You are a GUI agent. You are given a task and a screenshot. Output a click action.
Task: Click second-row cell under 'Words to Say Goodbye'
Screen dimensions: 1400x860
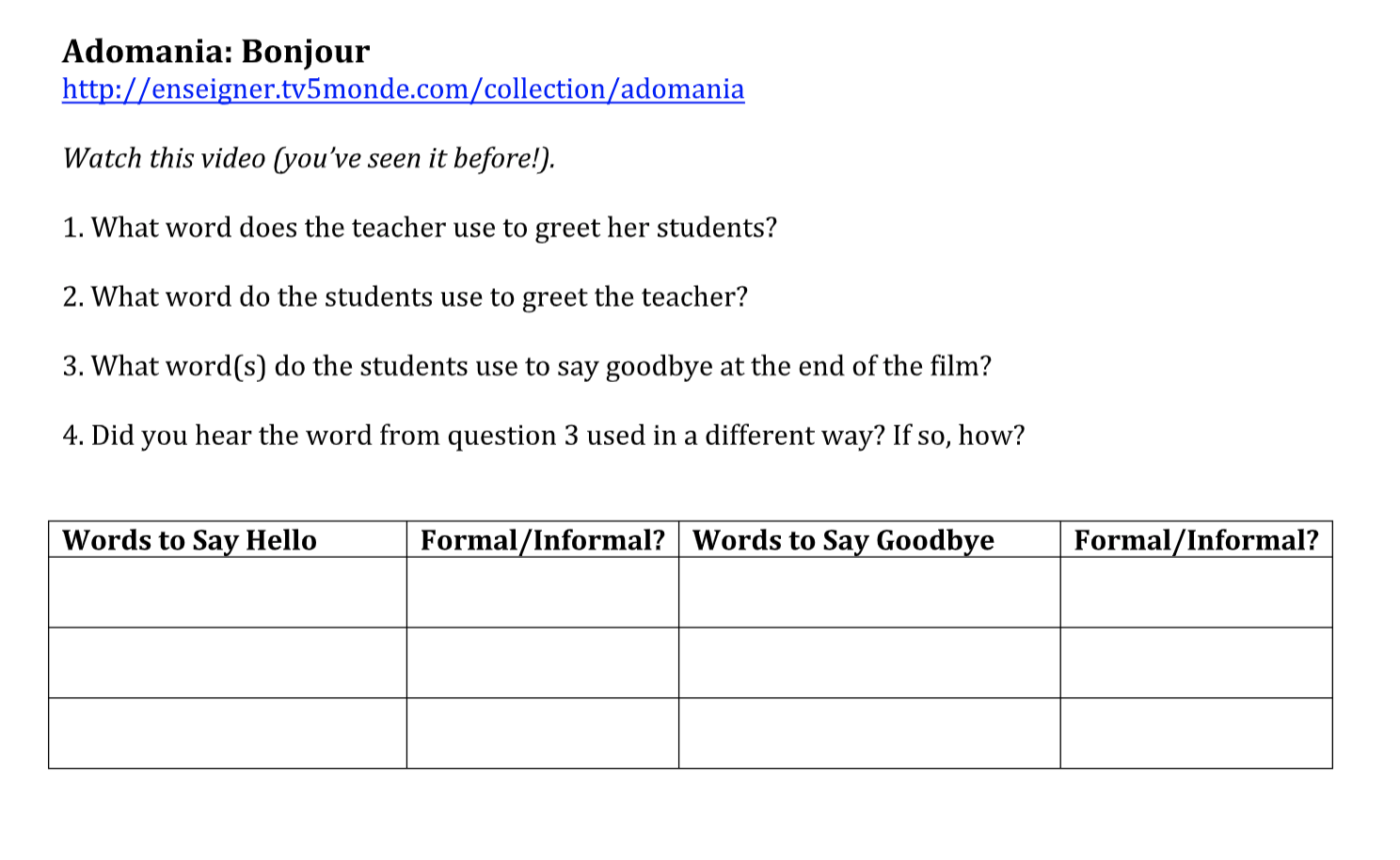coord(869,663)
